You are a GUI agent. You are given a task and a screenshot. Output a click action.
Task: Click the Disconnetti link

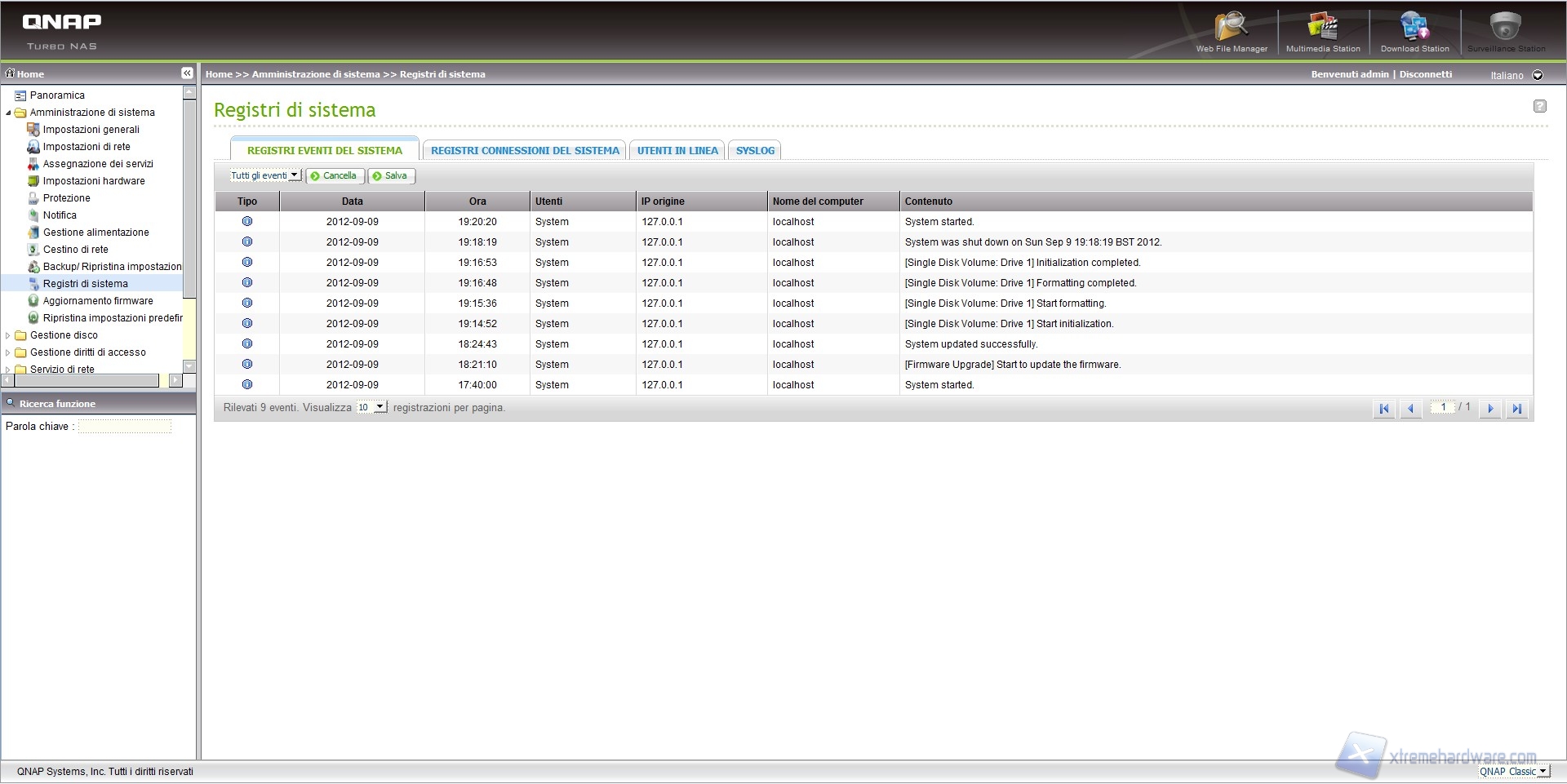[x=1426, y=74]
